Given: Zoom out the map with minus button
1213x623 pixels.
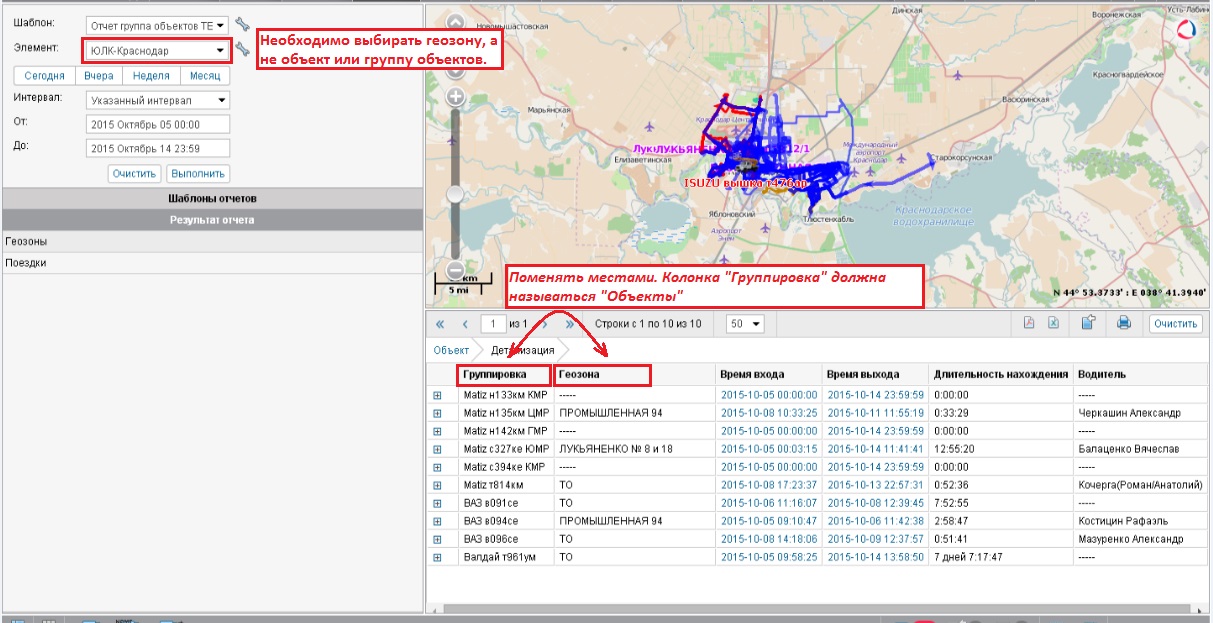Looking at the screenshot, I should [455, 270].
